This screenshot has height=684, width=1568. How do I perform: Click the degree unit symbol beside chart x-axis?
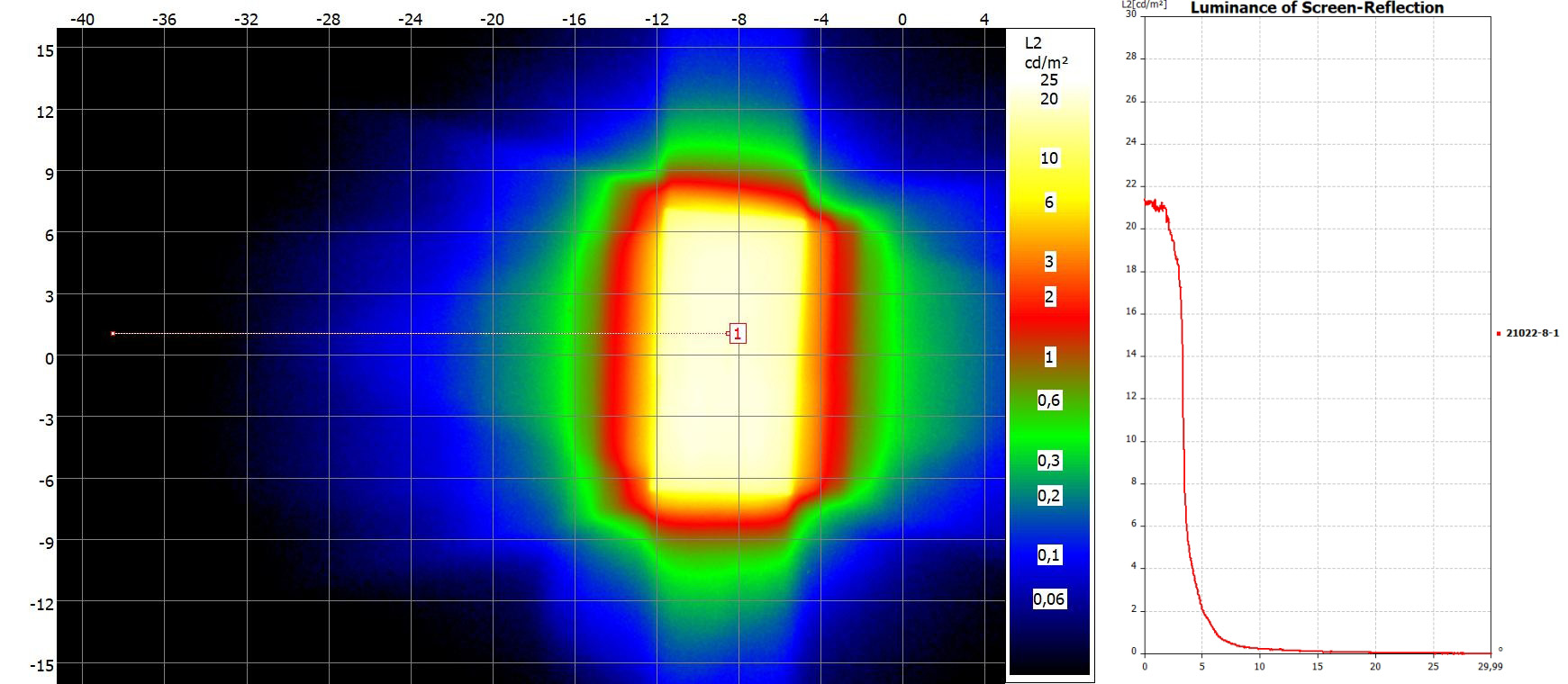coord(1500,650)
